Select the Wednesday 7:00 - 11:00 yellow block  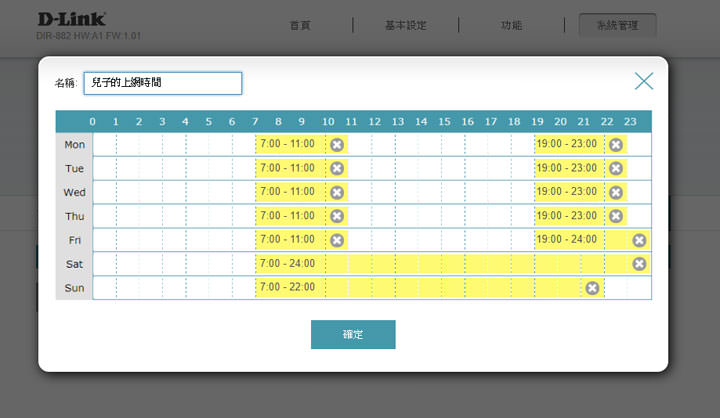click(x=290, y=192)
